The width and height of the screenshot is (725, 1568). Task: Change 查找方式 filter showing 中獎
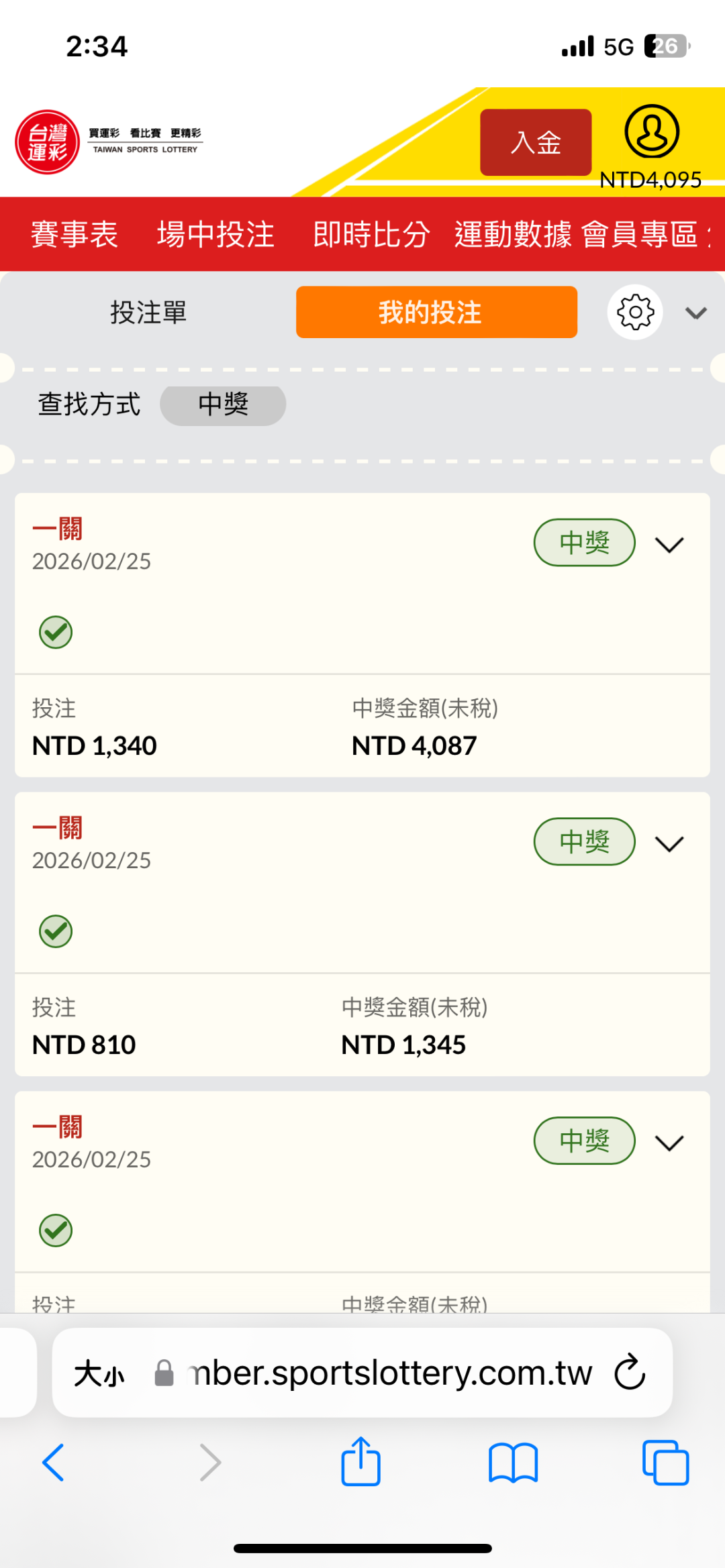(x=223, y=405)
